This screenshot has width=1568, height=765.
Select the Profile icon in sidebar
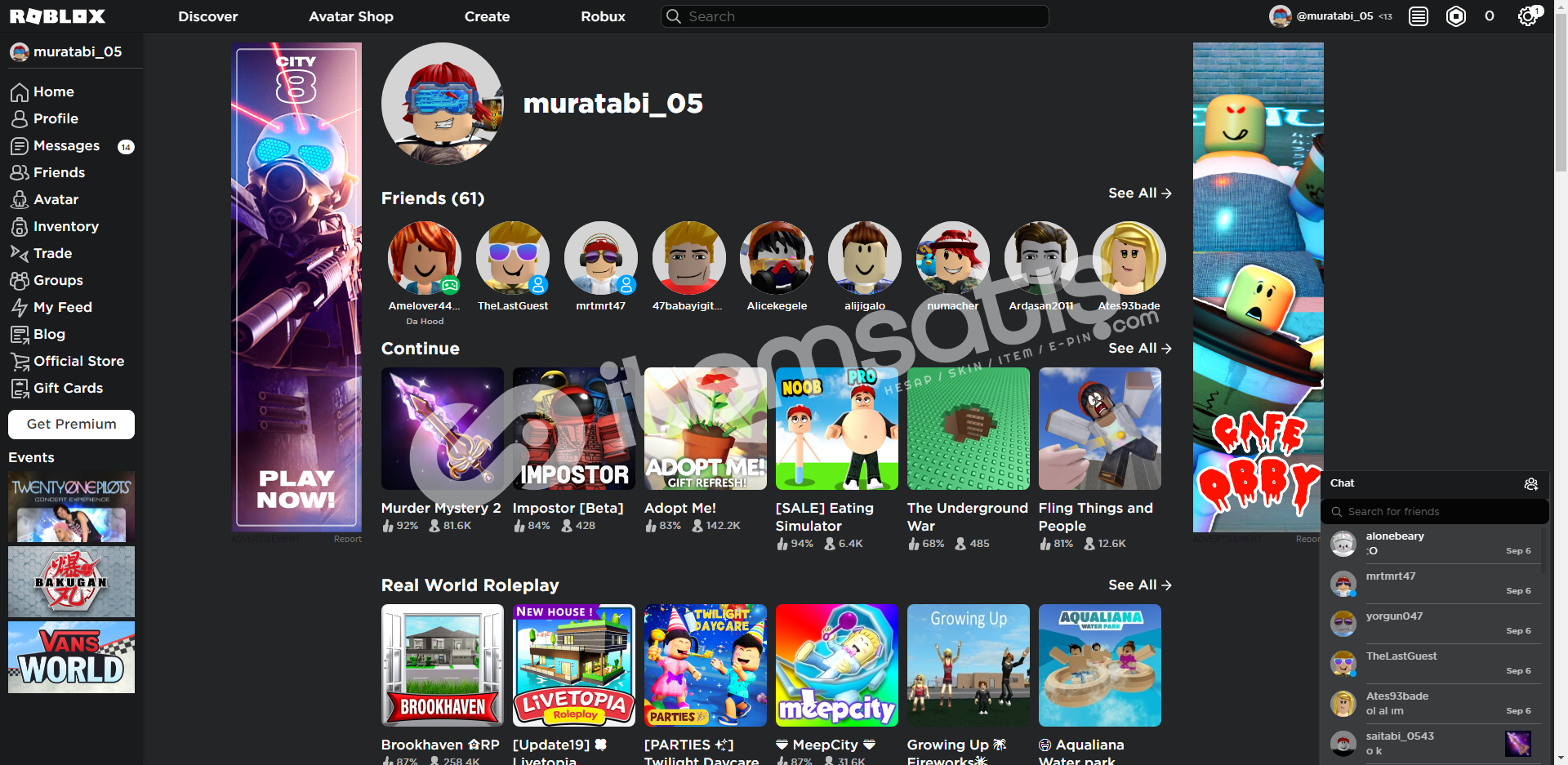pos(20,119)
